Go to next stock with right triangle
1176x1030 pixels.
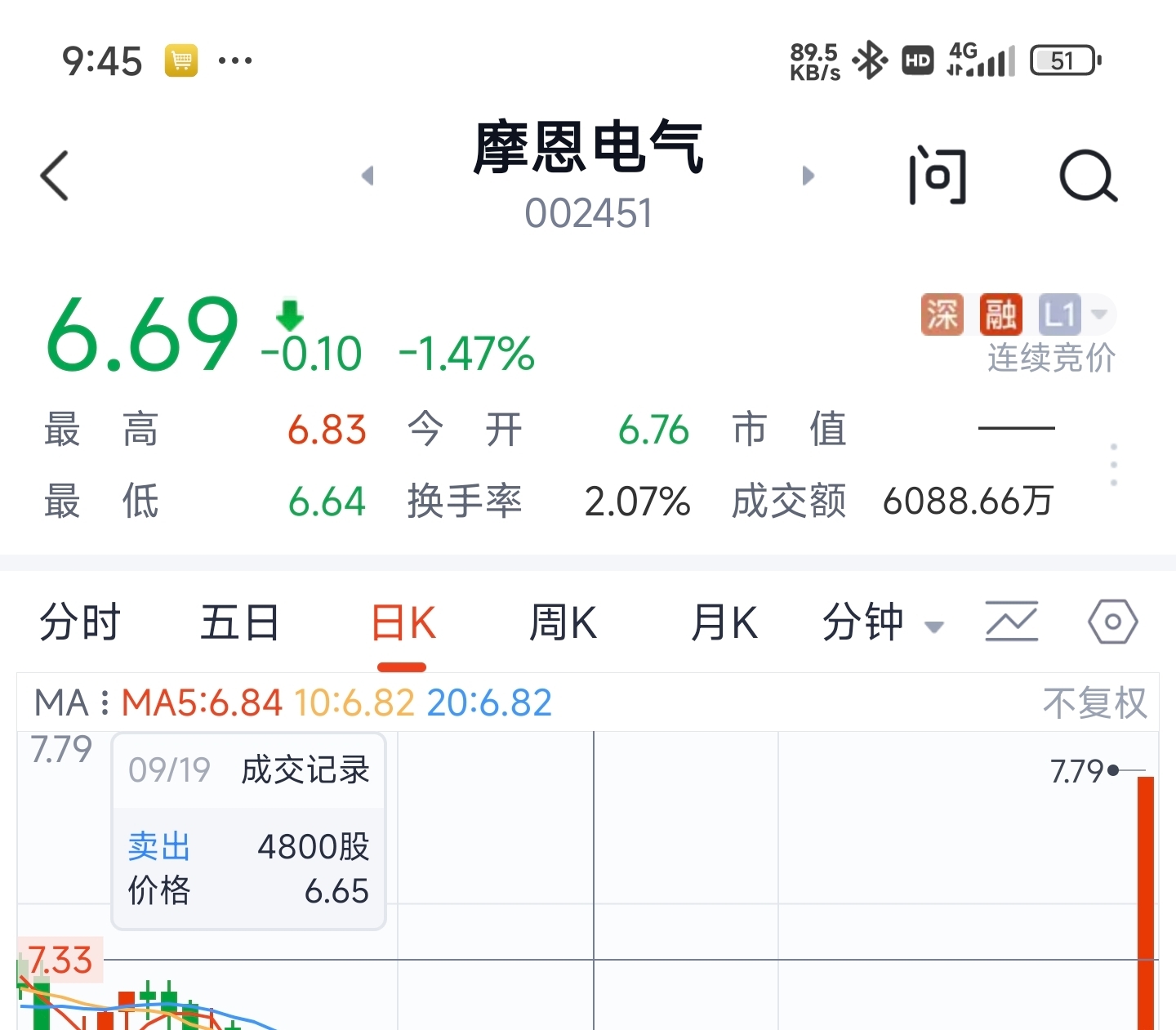[x=808, y=176]
